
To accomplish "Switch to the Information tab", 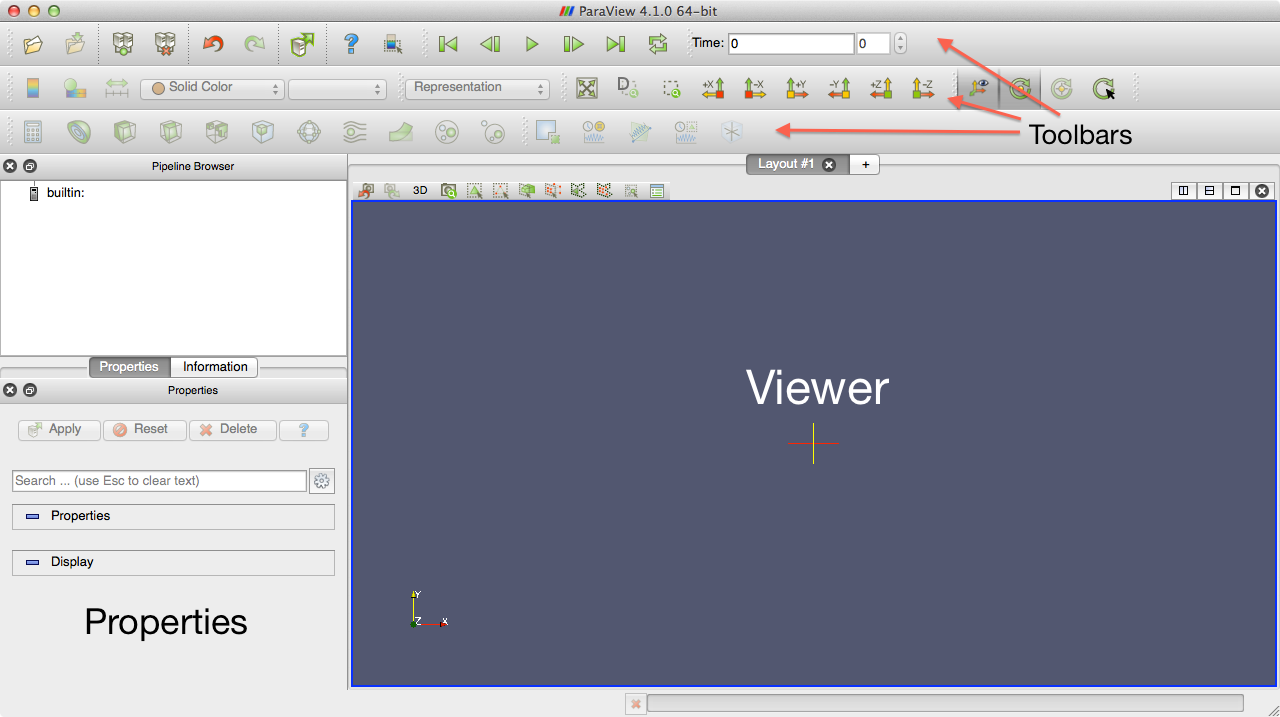I will click(x=214, y=367).
